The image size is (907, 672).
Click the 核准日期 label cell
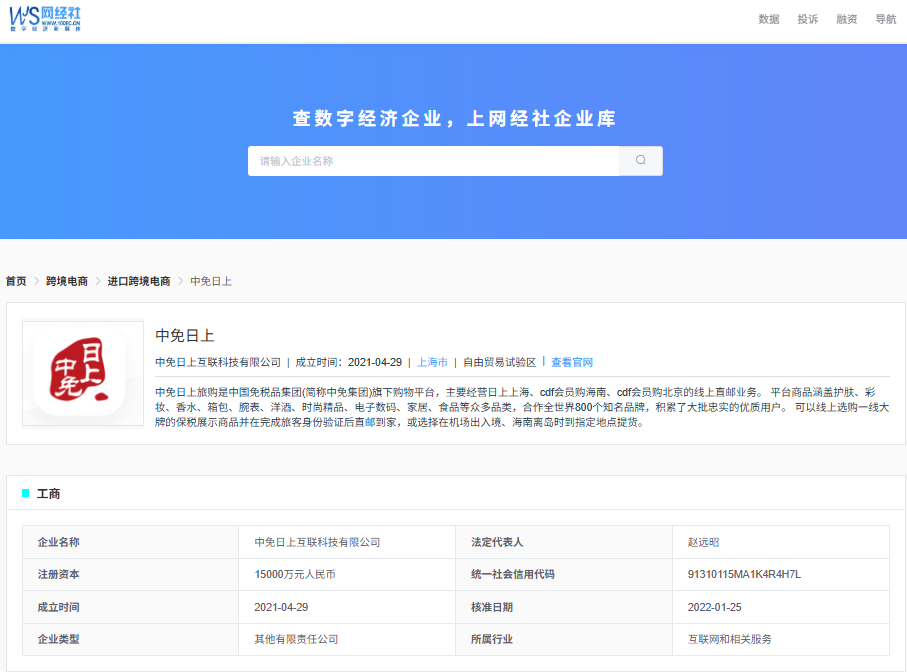[x=563, y=607]
